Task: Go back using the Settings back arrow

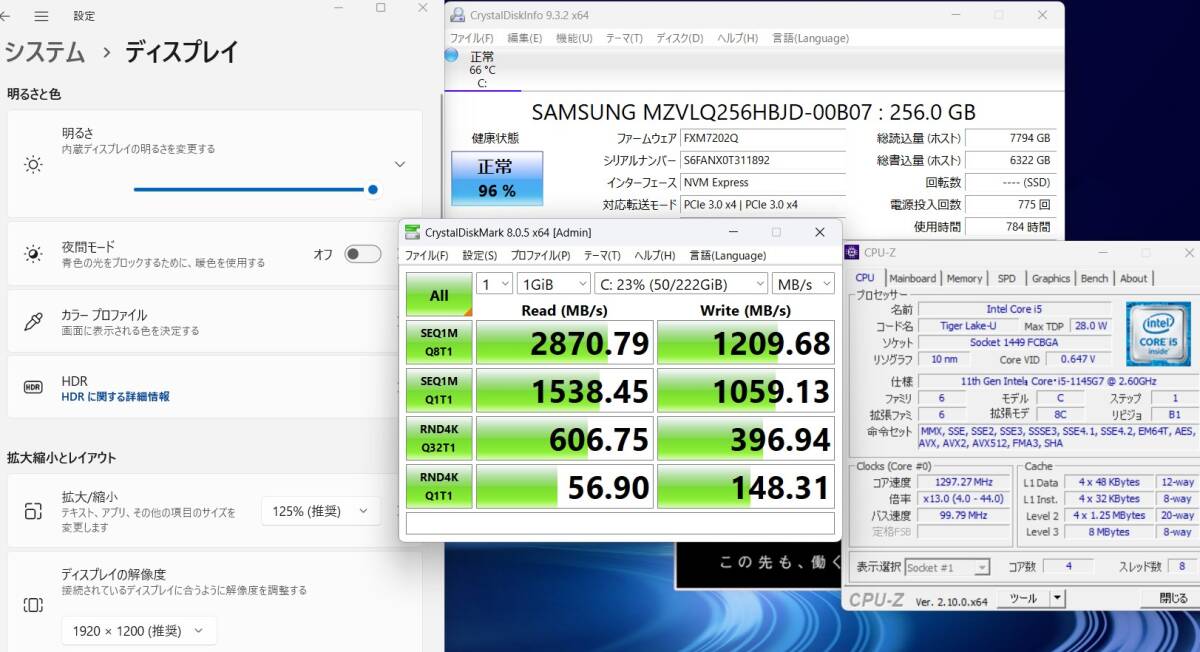Action: (x=7, y=16)
